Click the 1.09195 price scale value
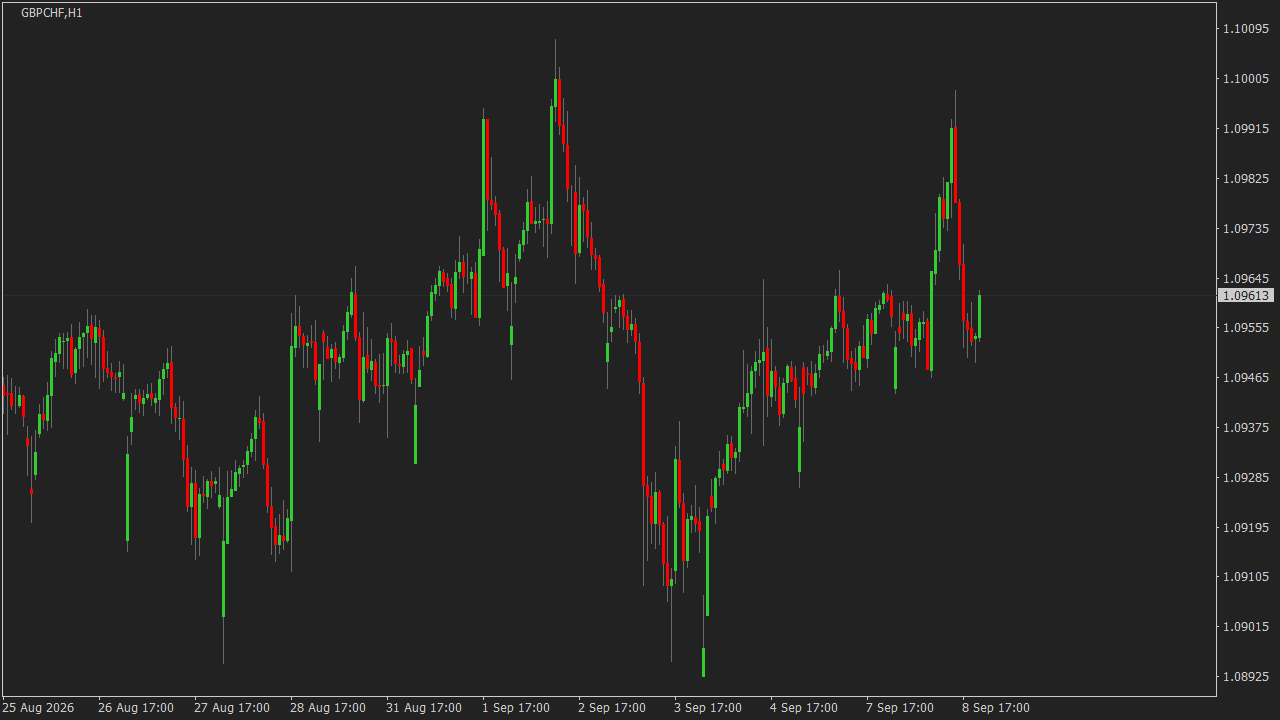 coord(1246,527)
